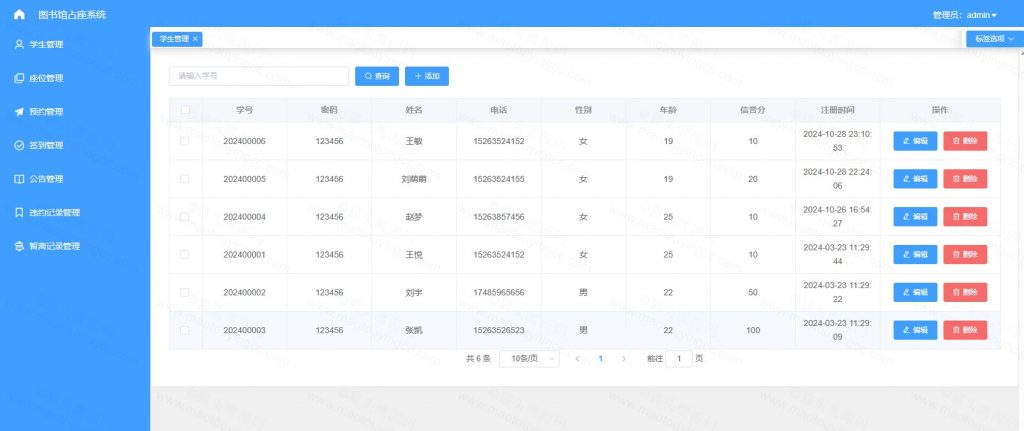Click the 共 6 条 total count

[478, 359]
